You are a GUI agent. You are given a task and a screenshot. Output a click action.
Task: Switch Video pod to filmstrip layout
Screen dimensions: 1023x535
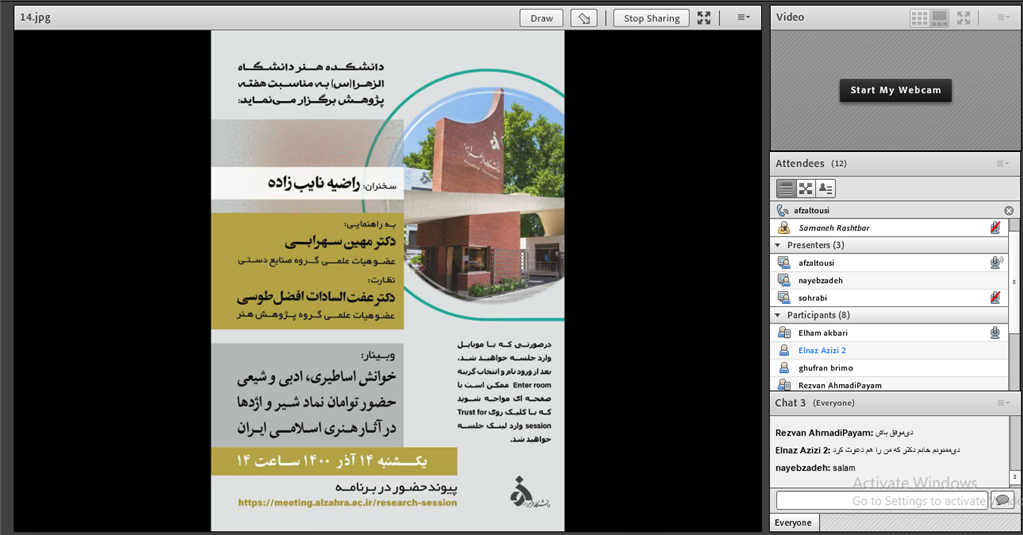click(939, 18)
